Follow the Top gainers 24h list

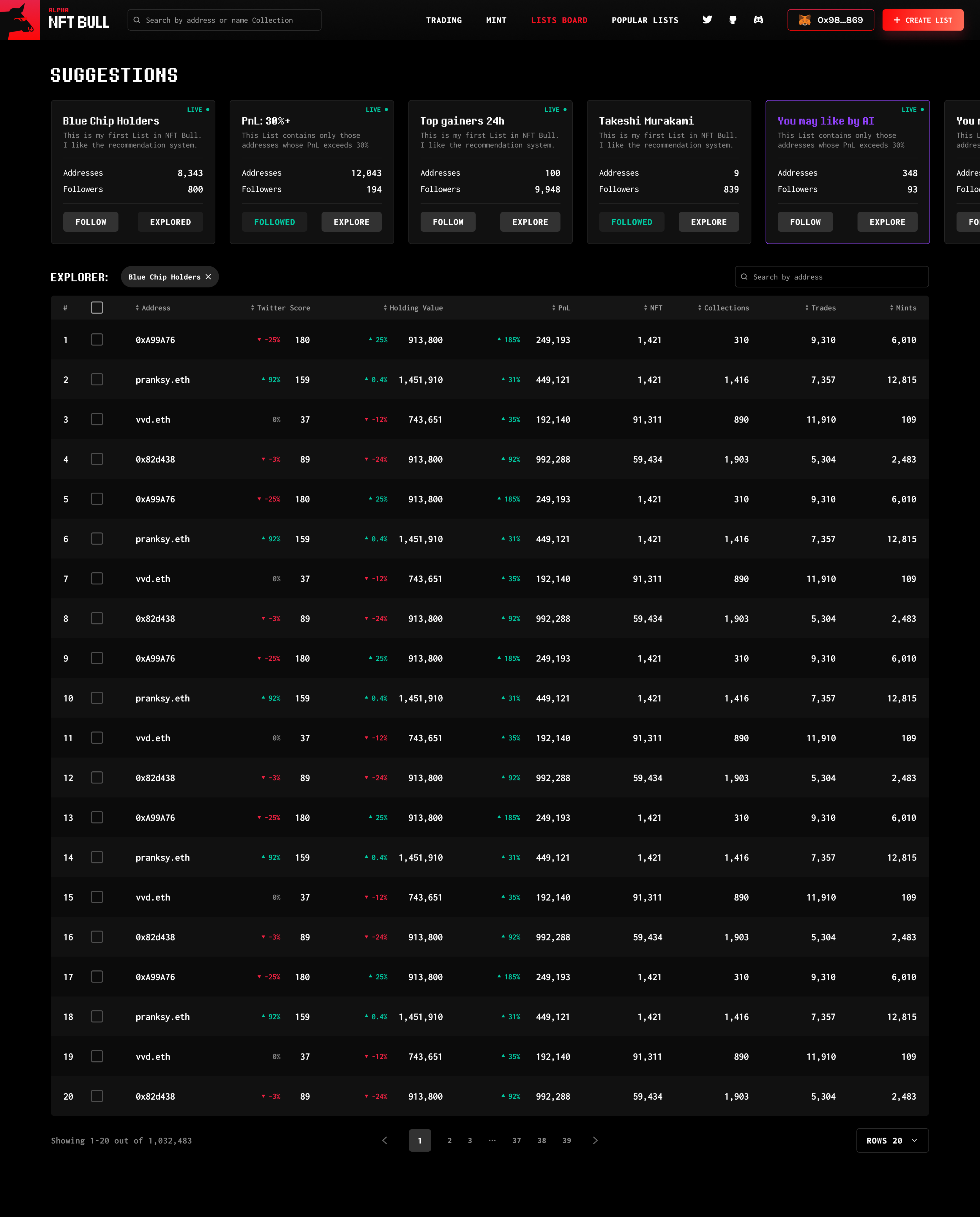448,222
